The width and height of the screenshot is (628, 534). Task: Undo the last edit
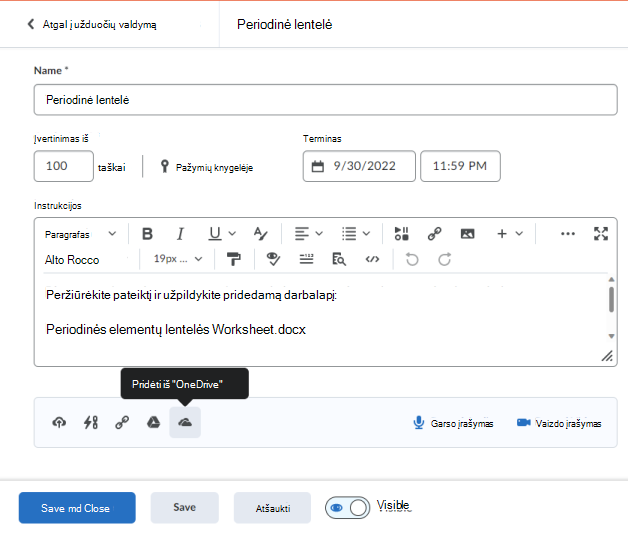412,259
